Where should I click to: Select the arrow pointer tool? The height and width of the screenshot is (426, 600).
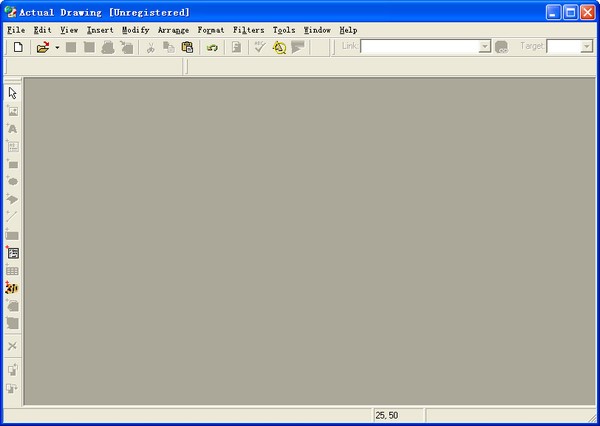point(12,93)
